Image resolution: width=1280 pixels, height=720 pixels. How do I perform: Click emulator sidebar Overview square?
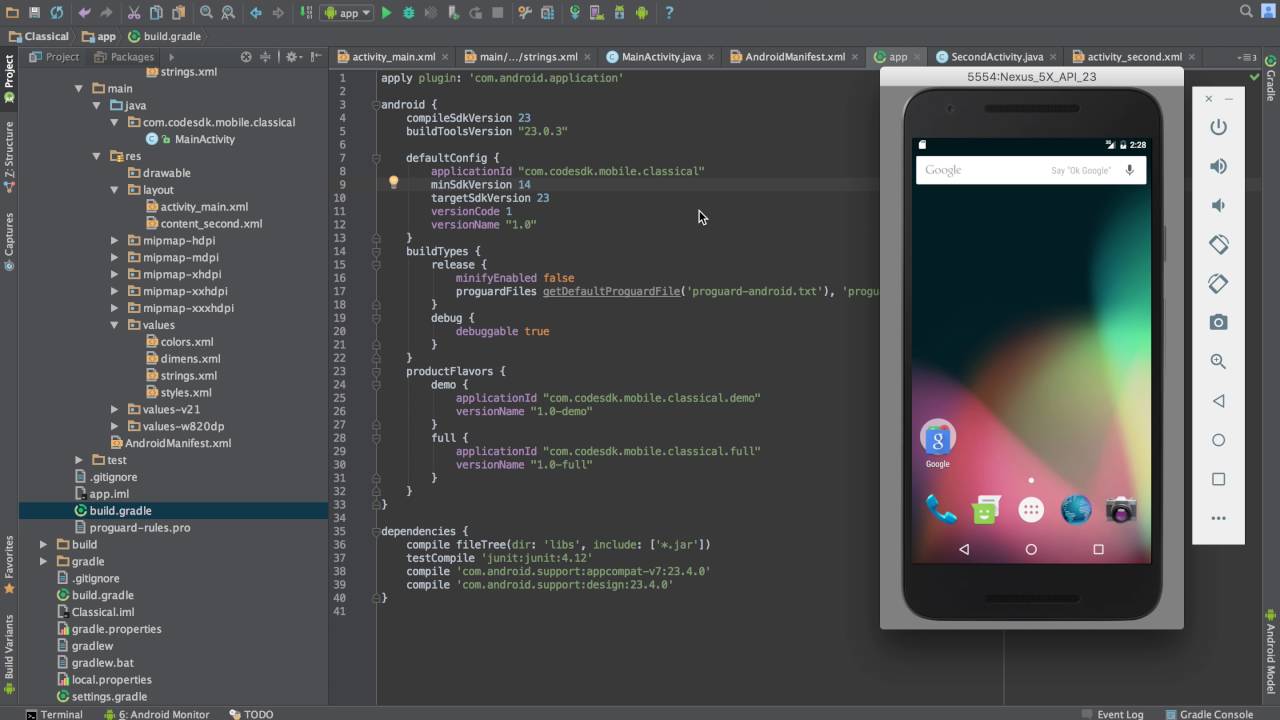click(x=1218, y=479)
